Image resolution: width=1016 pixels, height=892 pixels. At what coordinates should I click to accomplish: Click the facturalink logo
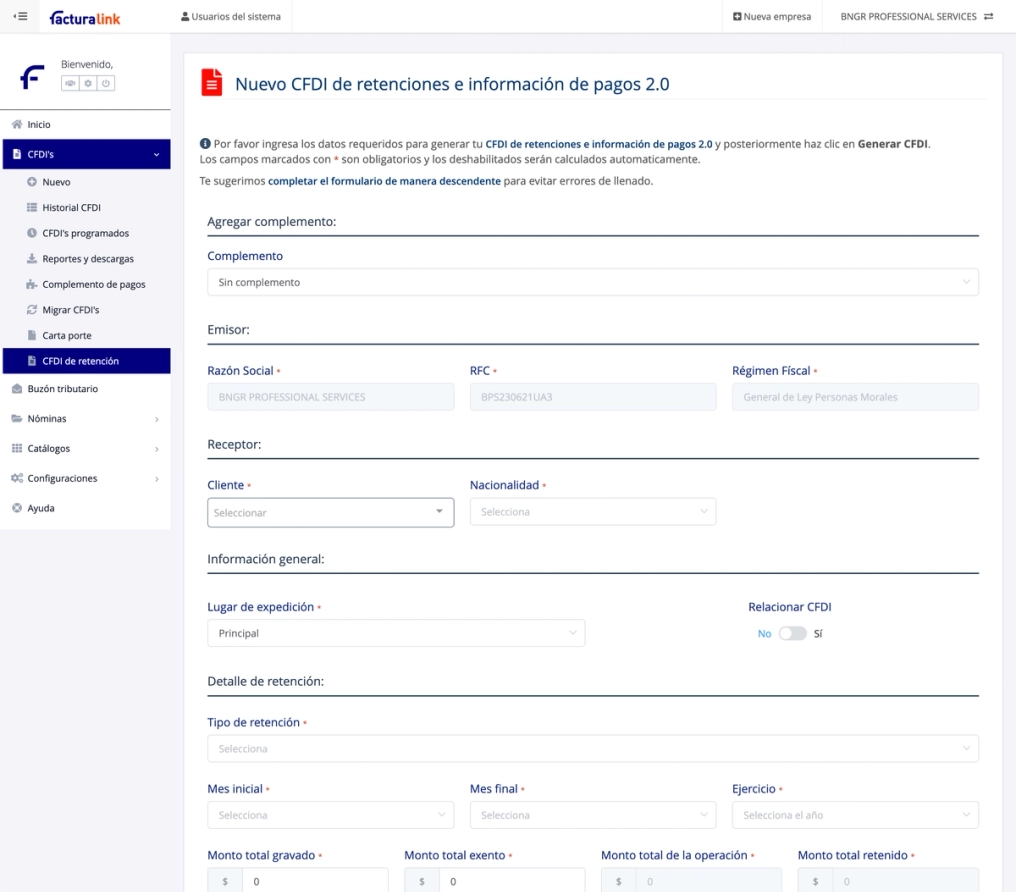85,17
